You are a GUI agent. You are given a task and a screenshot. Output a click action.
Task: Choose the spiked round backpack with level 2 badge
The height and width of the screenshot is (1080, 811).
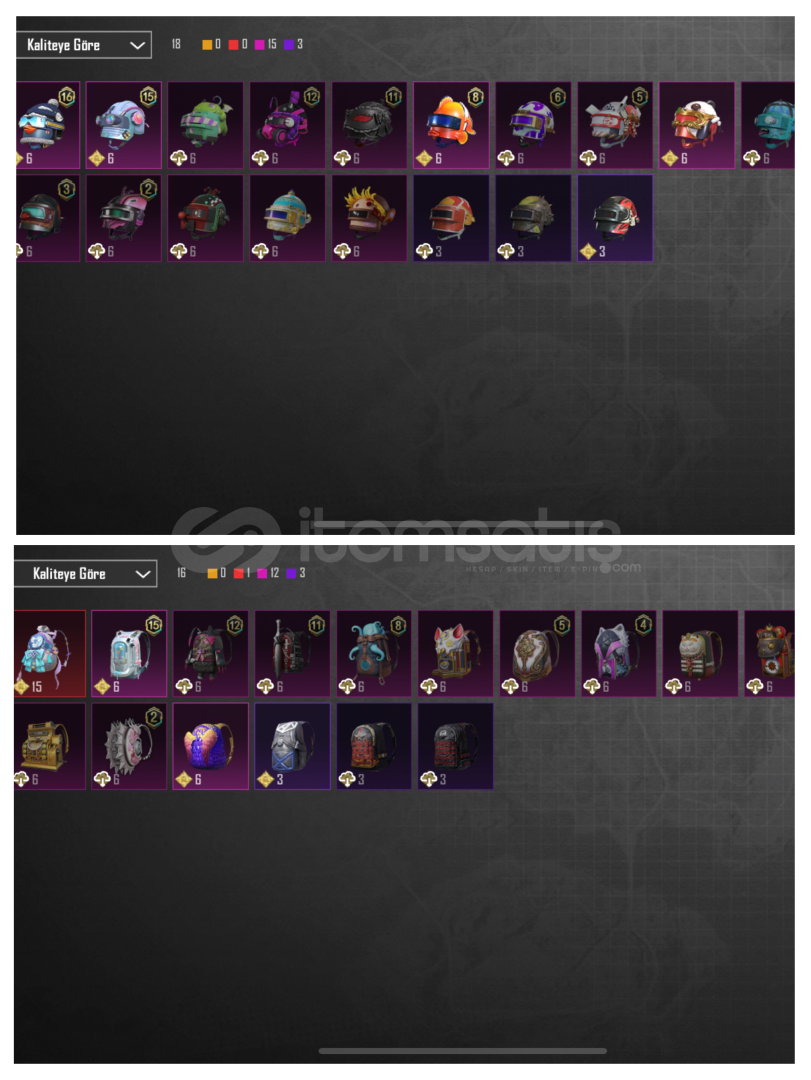pyautogui.click(x=129, y=746)
